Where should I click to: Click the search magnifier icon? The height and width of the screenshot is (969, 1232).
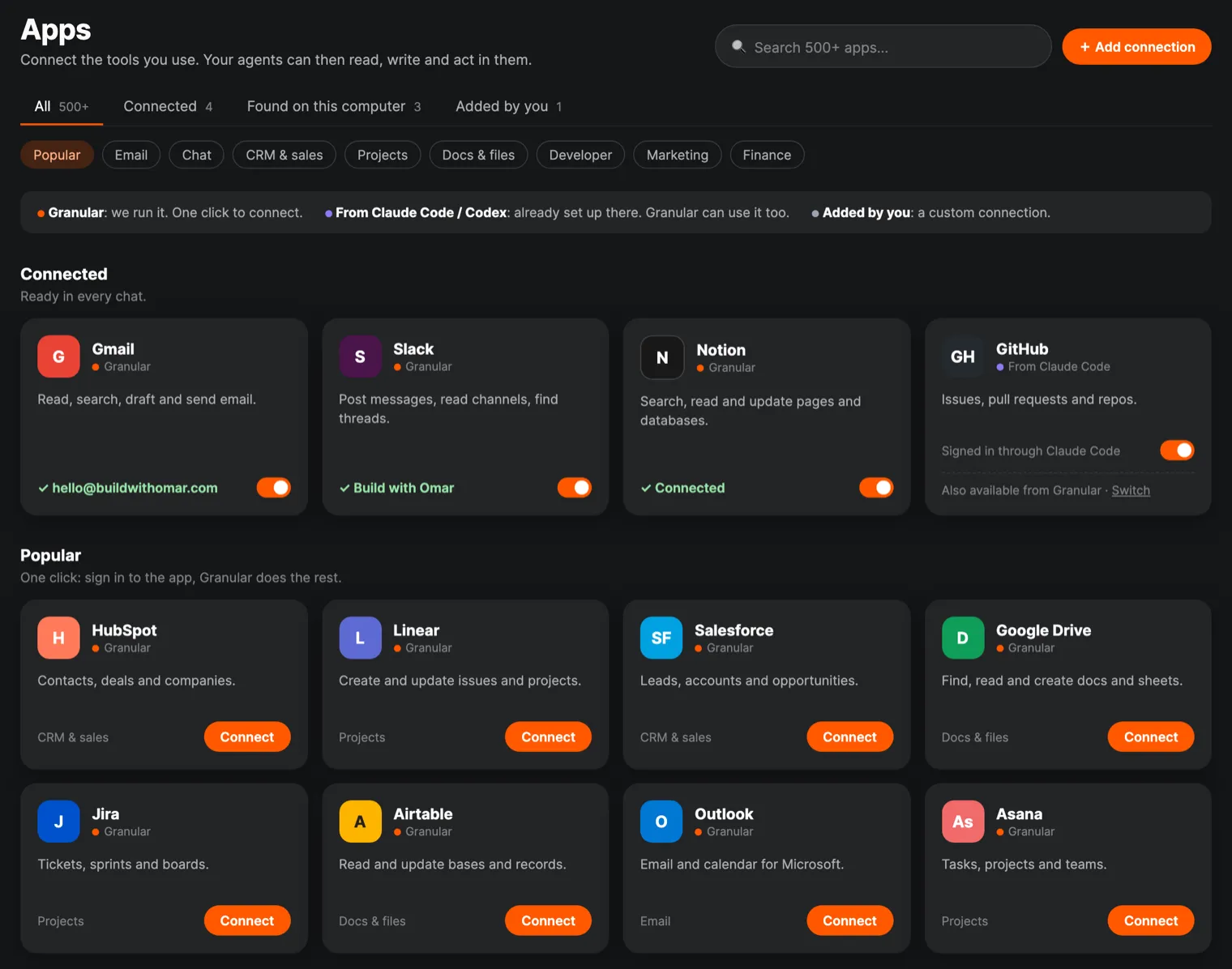tap(738, 46)
